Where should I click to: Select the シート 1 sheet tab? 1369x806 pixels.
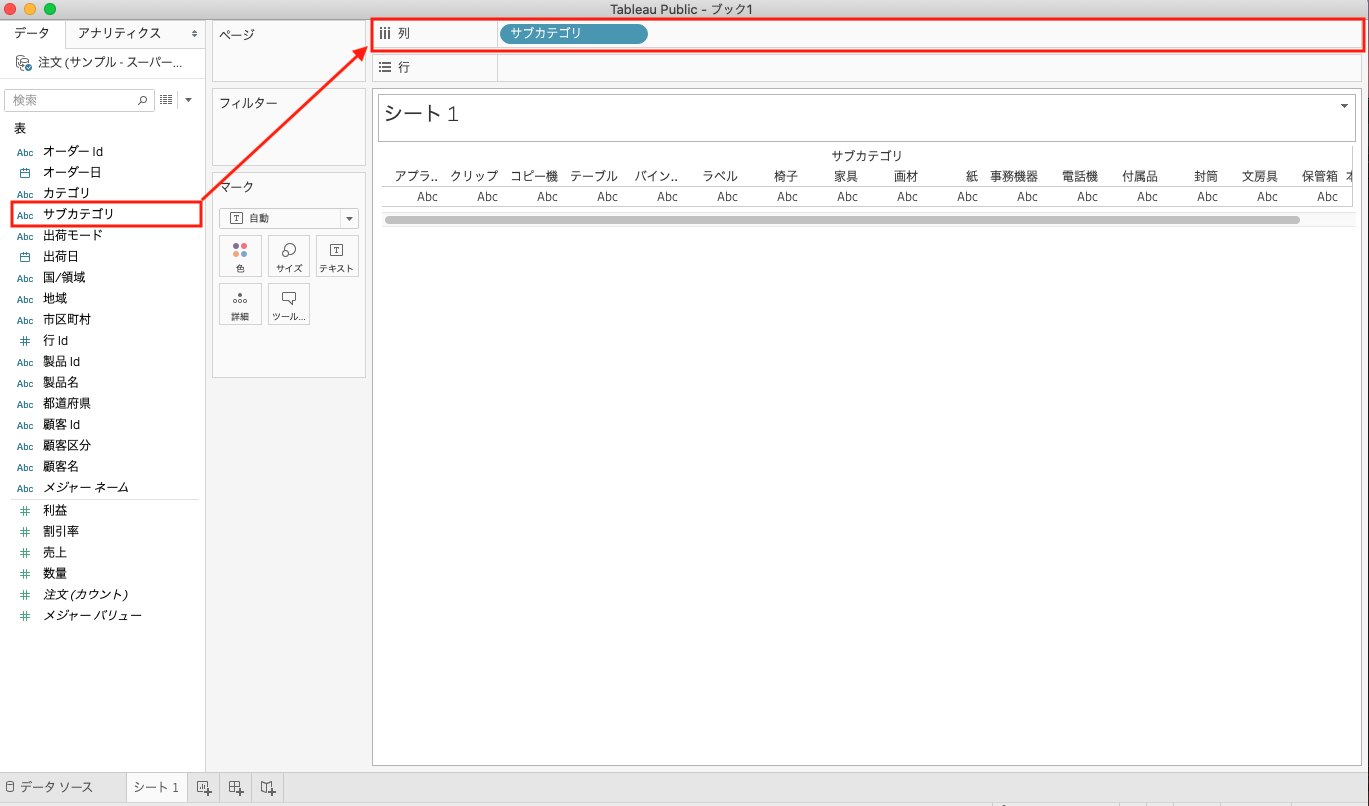[156, 787]
